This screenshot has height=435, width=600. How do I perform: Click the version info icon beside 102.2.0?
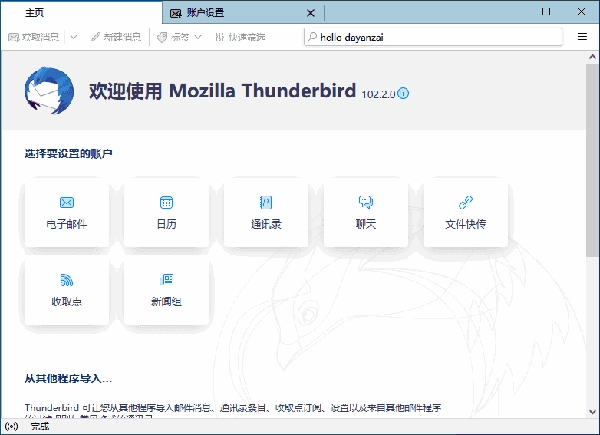404,94
